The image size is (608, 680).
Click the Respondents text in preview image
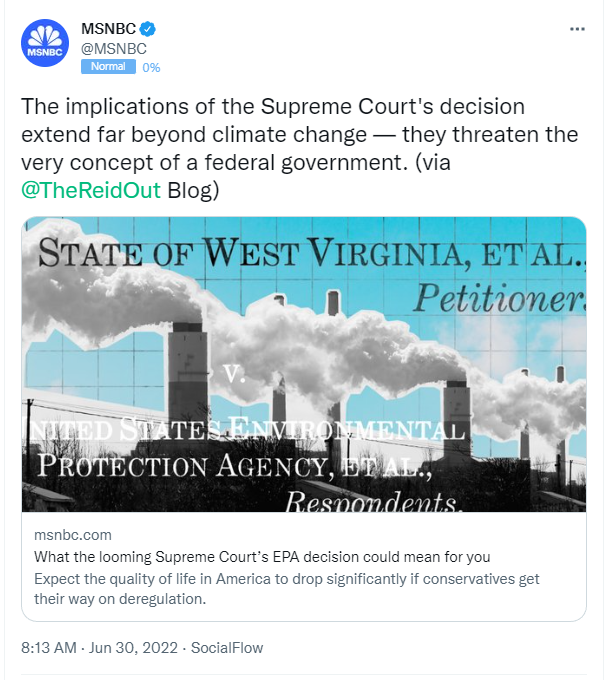(x=372, y=503)
